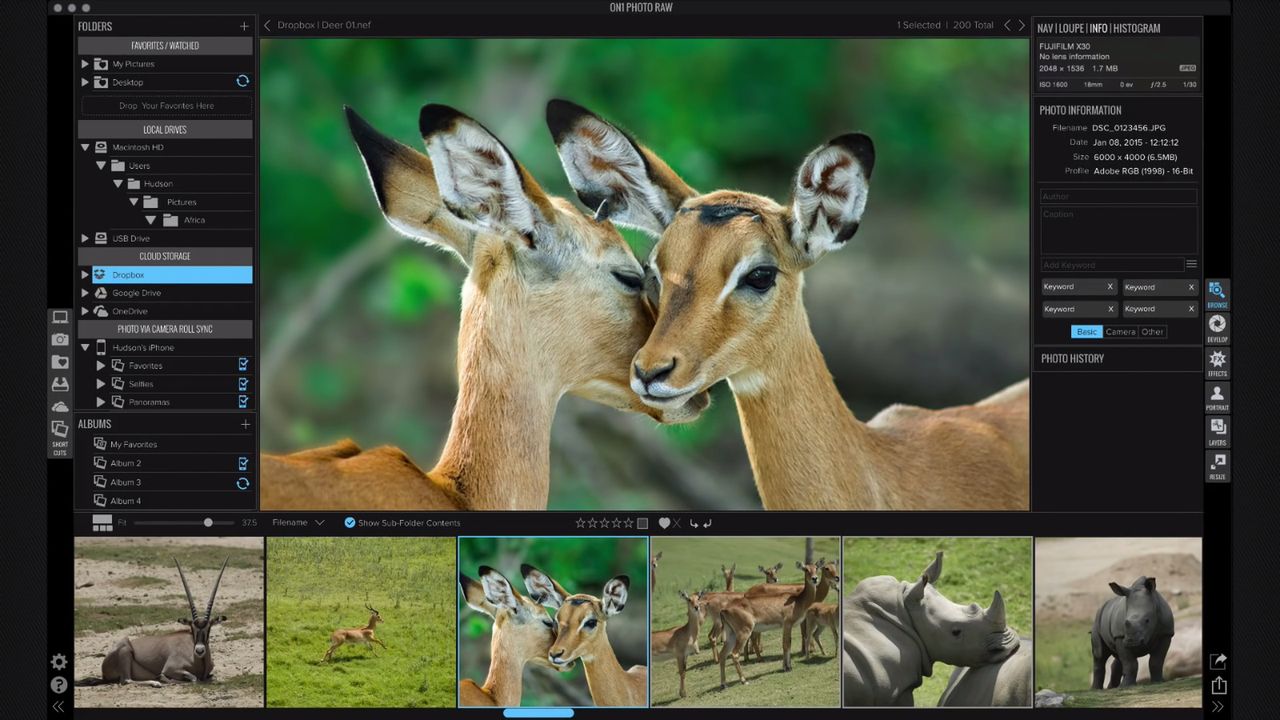Switch to the Develop module
The height and width of the screenshot is (720, 1280).
pos(1217,328)
